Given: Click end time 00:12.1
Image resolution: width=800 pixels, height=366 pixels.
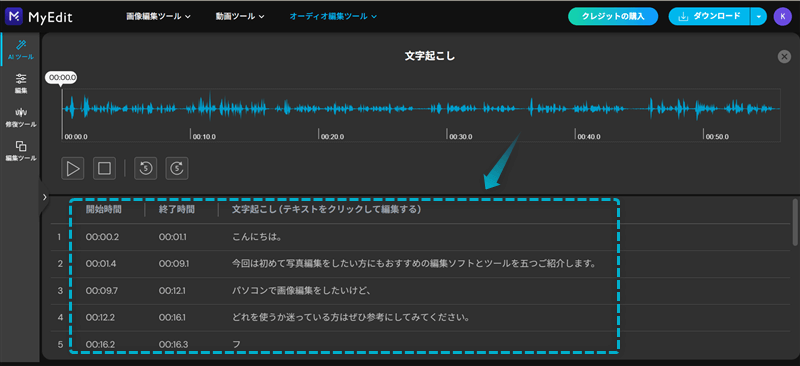Looking at the screenshot, I should pos(173,291).
